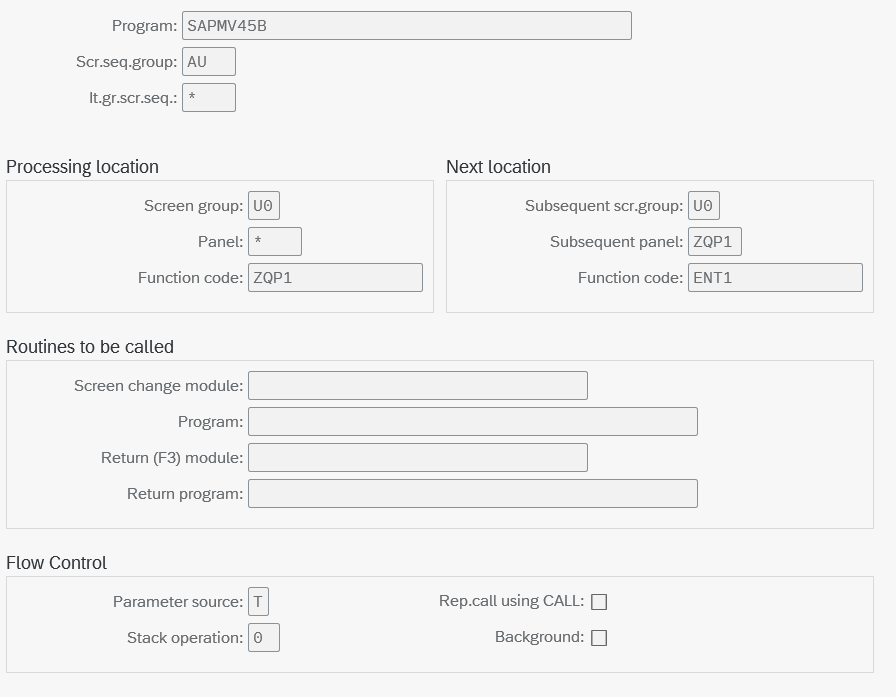Viewport: 896px width, 697px height.
Task: Enable the Rep.call using CALL checkbox
Action: pos(599,602)
